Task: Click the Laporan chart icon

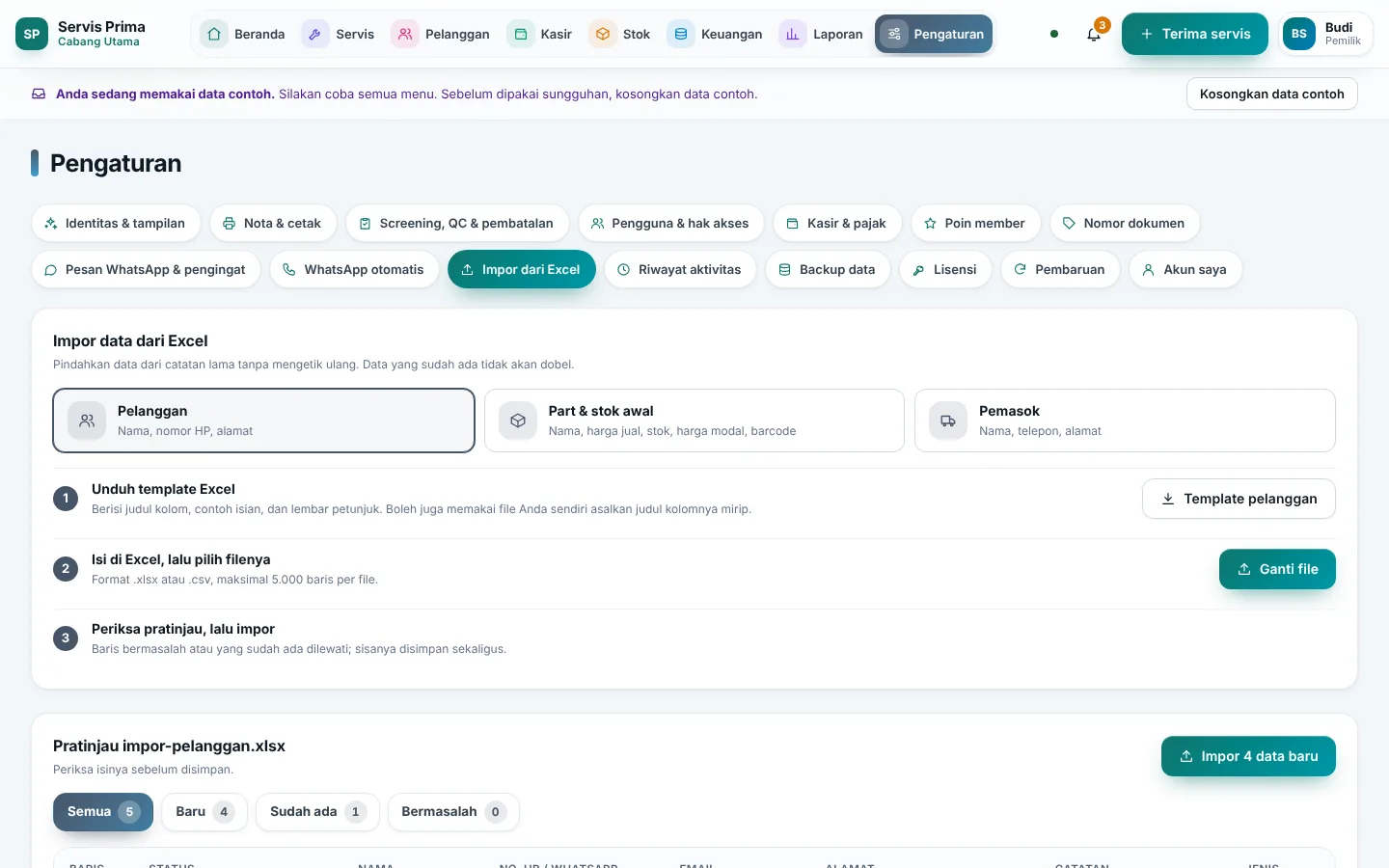Action: coord(793,34)
